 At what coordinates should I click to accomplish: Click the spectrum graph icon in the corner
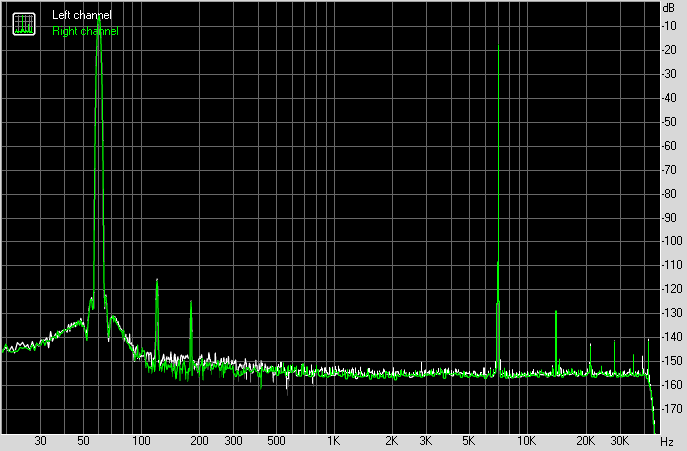(x=24, y=24)
